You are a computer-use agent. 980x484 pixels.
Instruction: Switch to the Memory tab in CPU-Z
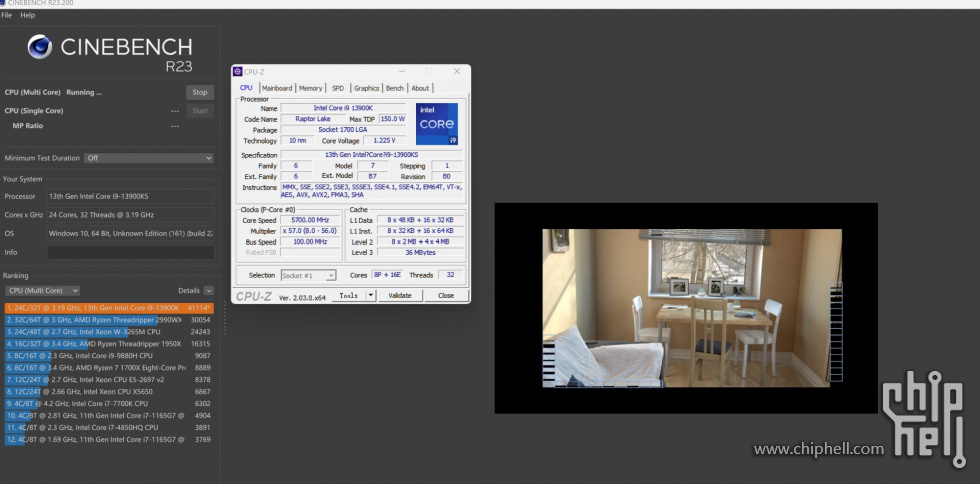click(x=311, y=88)
